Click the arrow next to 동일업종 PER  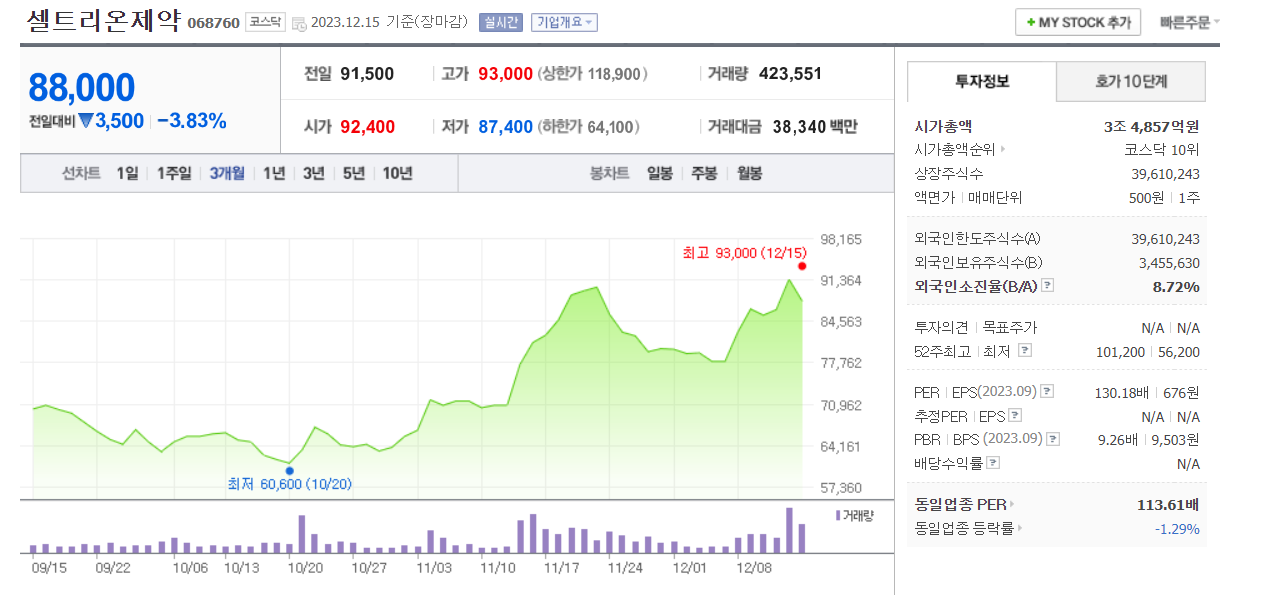(x=1012, y=505)
